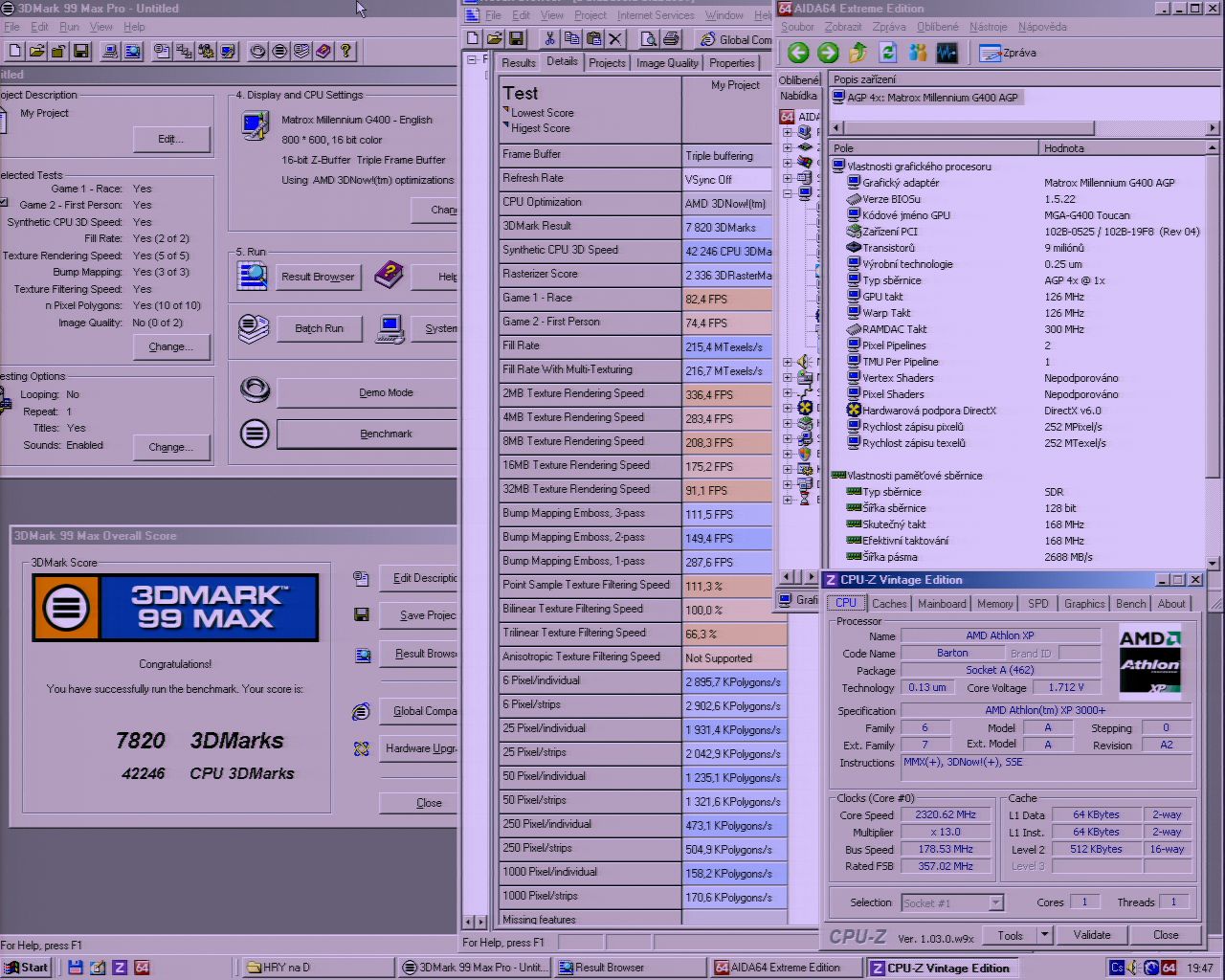
Task: Switch to Image Quality tab
Action: pos(667,63)
